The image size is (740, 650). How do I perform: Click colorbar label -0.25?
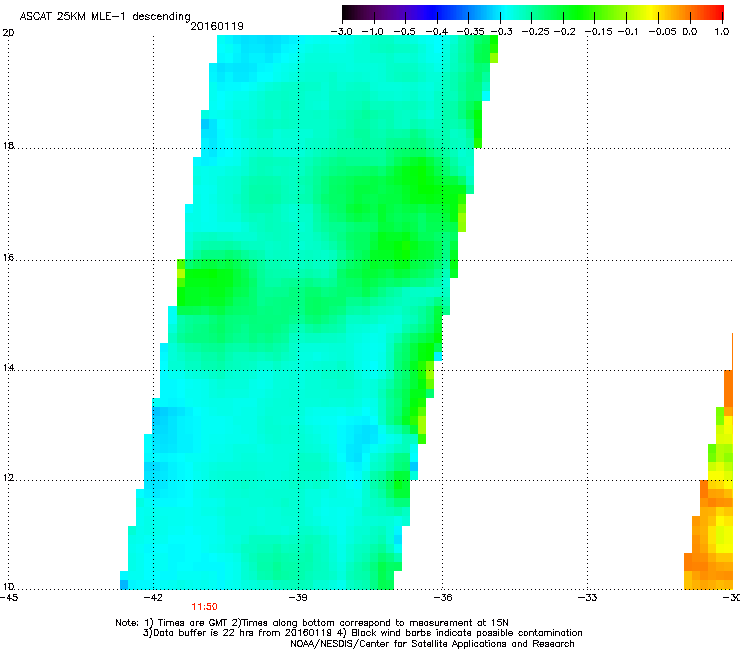[x=536, y=32]
